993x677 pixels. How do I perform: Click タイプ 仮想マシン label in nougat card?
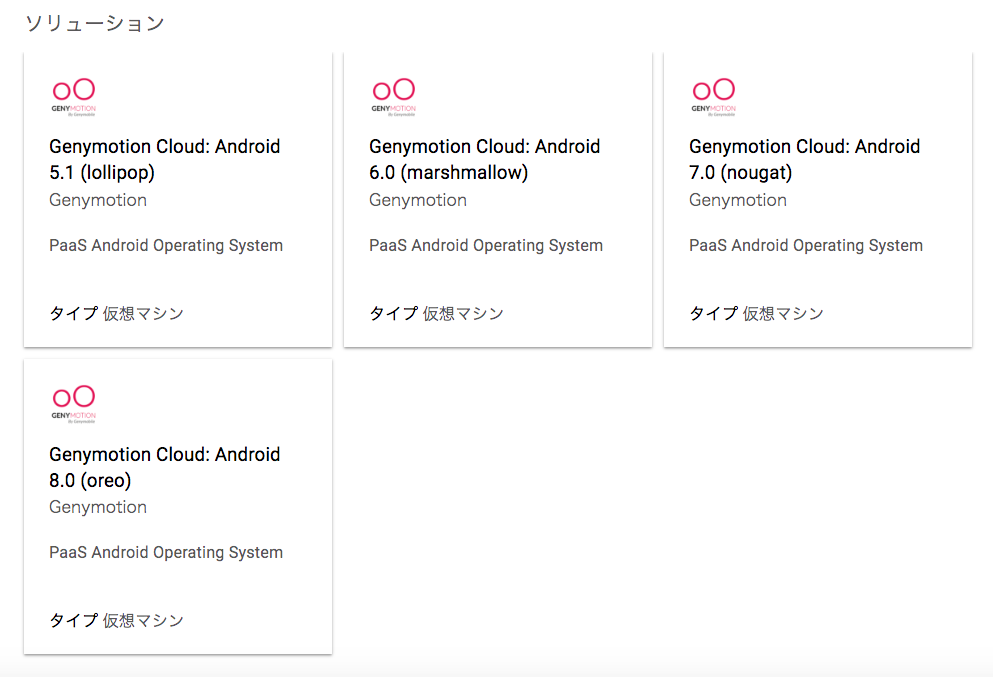[756, 313]
